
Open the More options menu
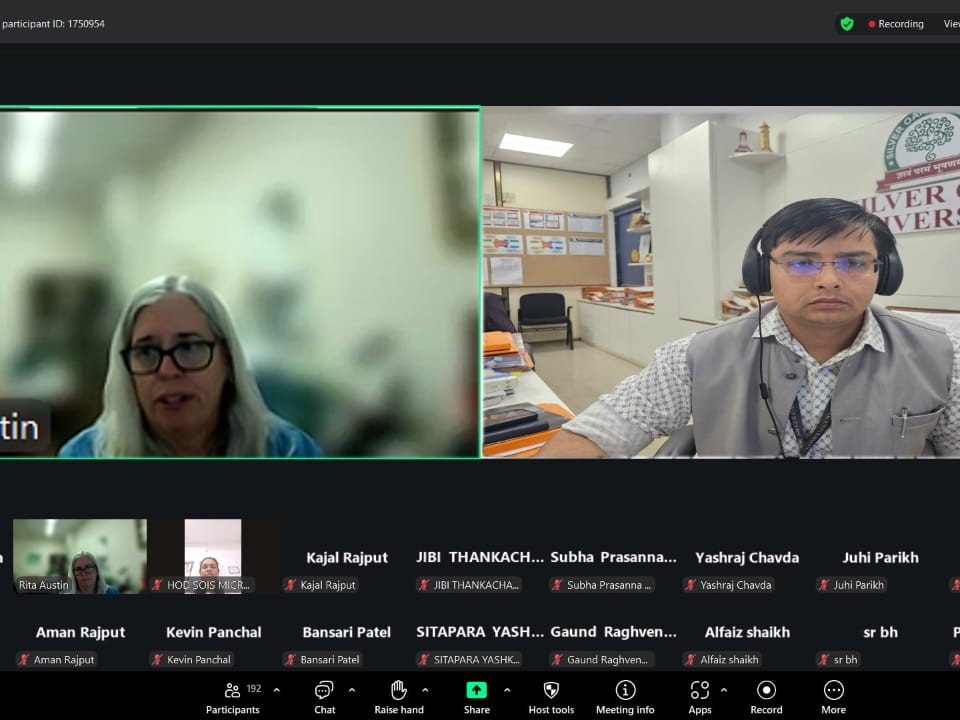click(833, 691)
